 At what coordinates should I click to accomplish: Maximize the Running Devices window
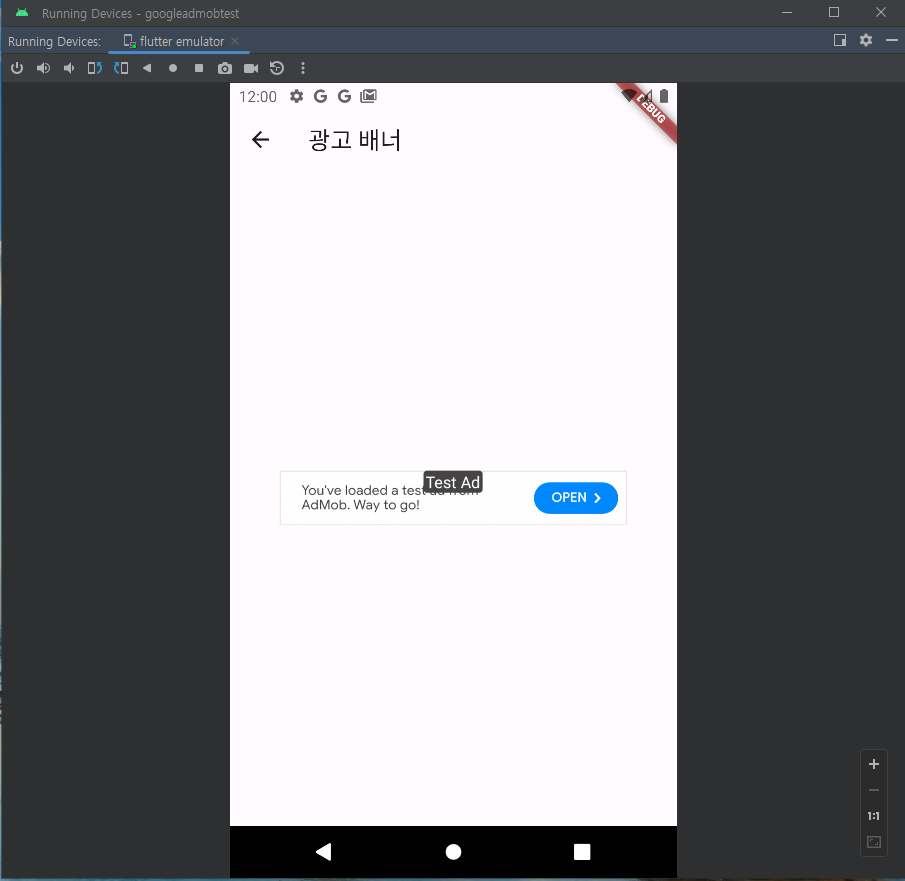click(x=834, y=12)
